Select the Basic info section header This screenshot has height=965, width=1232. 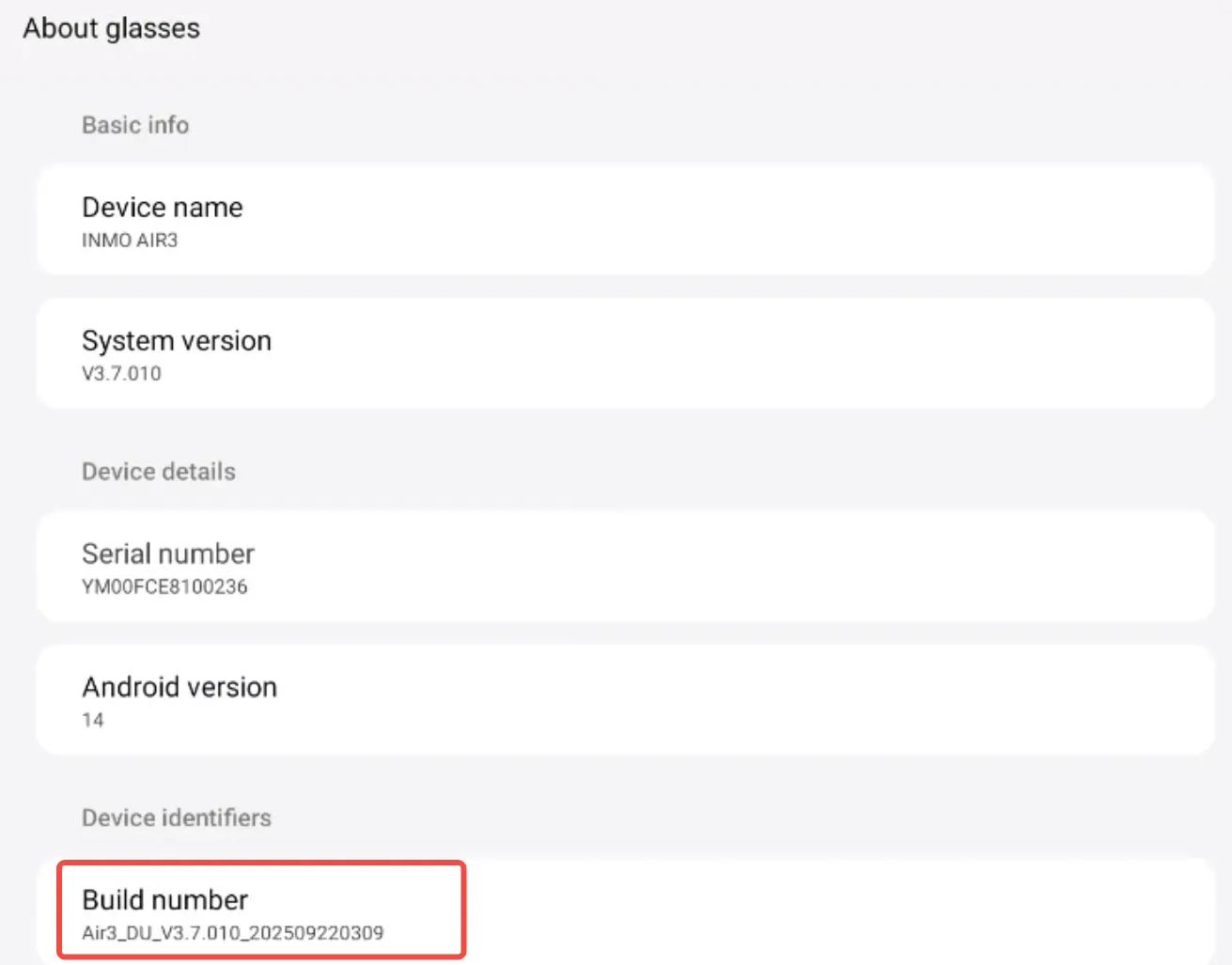[x=135, y=125]
